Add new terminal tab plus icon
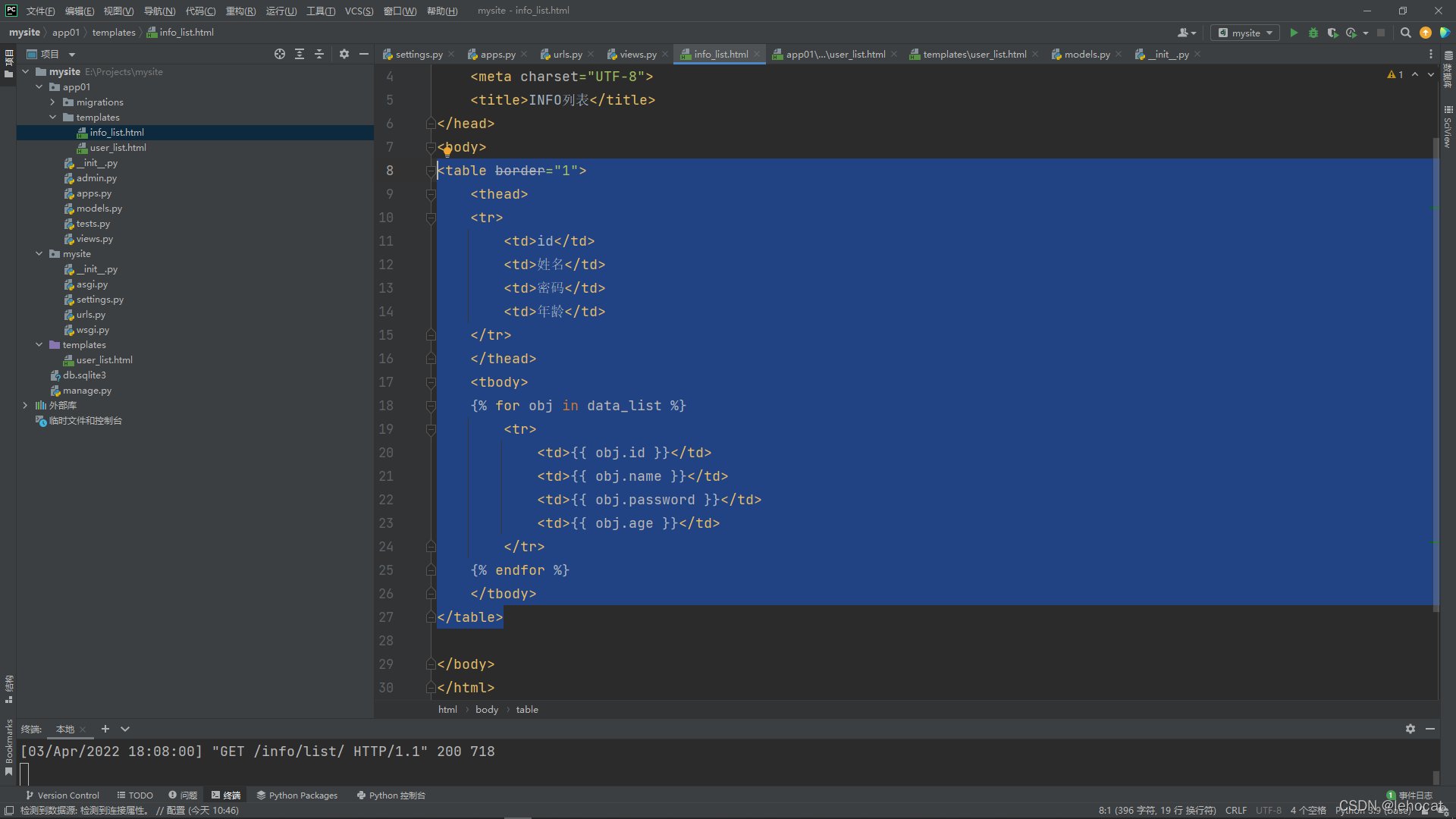This screenshot has height=819, width=1456. (x=105, y=729)
